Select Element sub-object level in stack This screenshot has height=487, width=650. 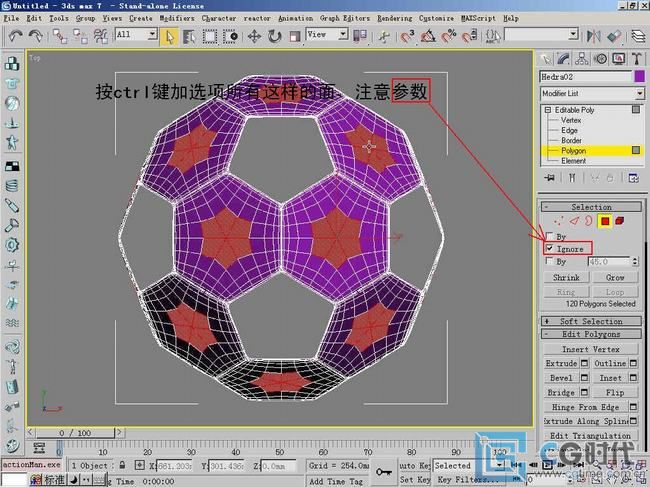pyautogui.click(x=573, y=161)
